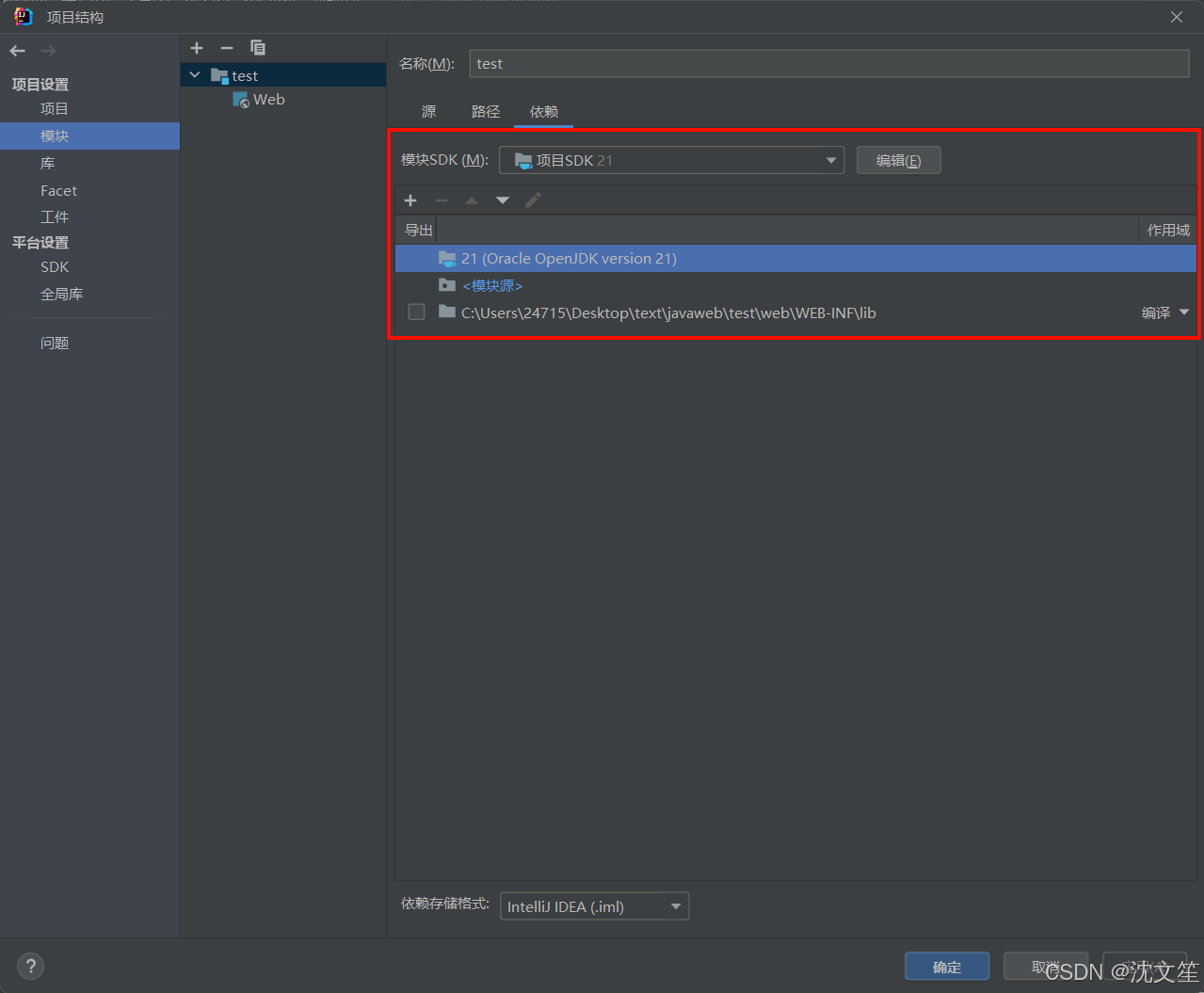Click the module name input field

[829, 63]
